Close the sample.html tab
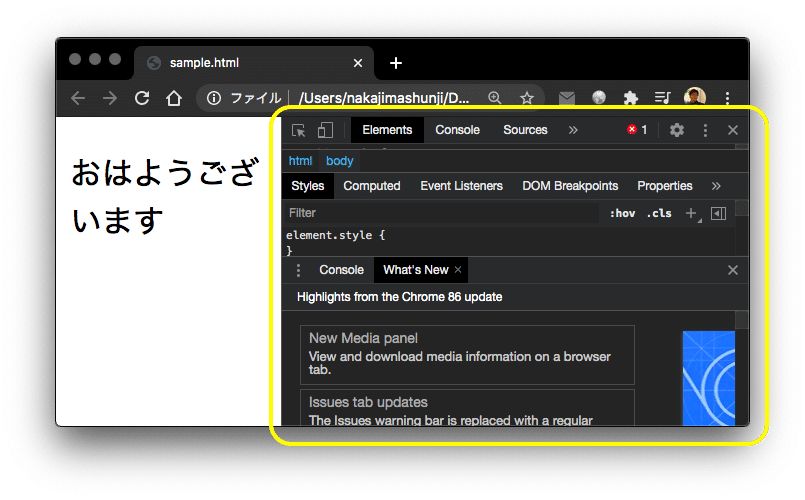805x500 pixels. pos(358,63)
